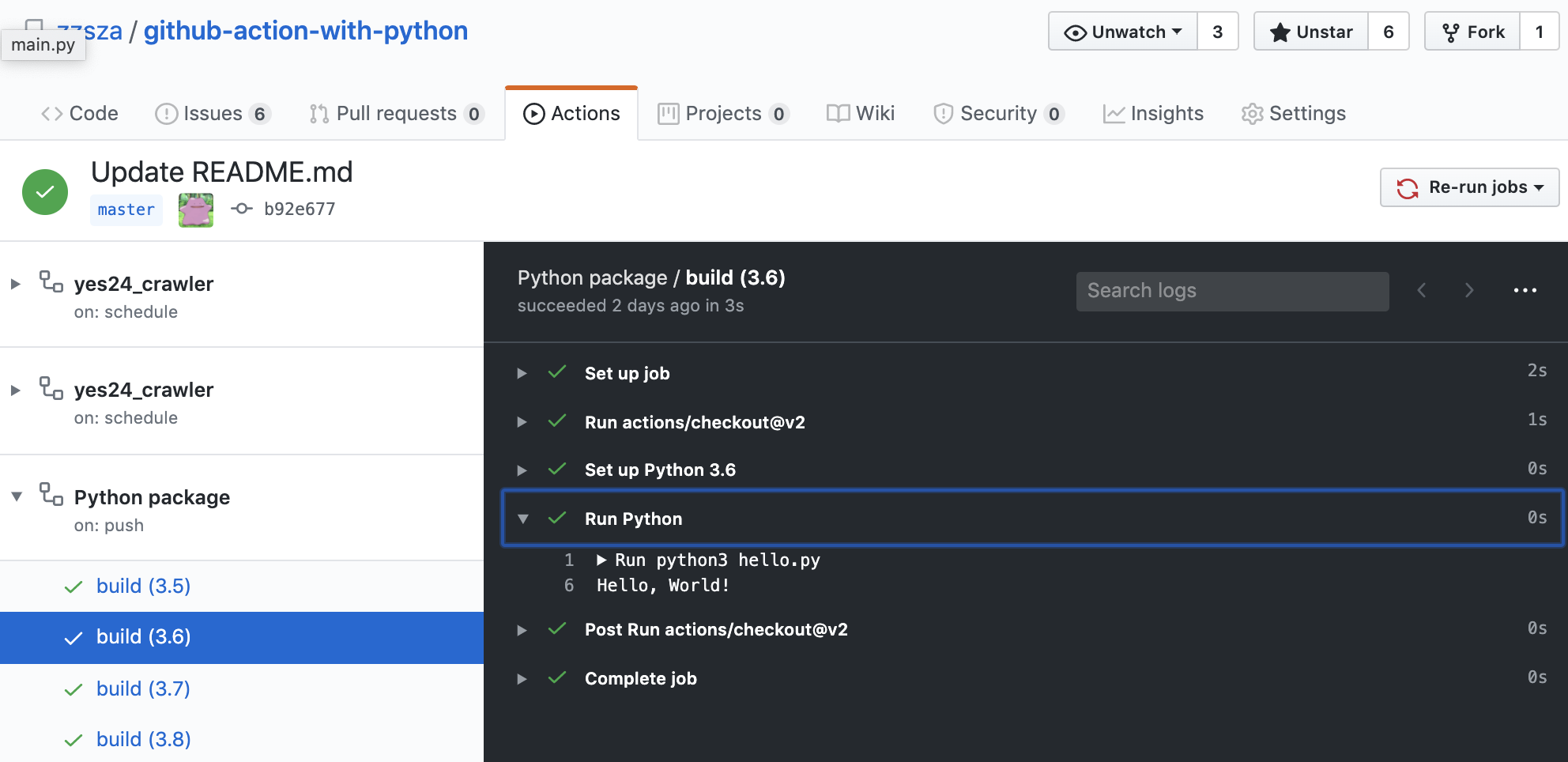
Task: Open the Pull requests tab
Action: coord(395,114)
